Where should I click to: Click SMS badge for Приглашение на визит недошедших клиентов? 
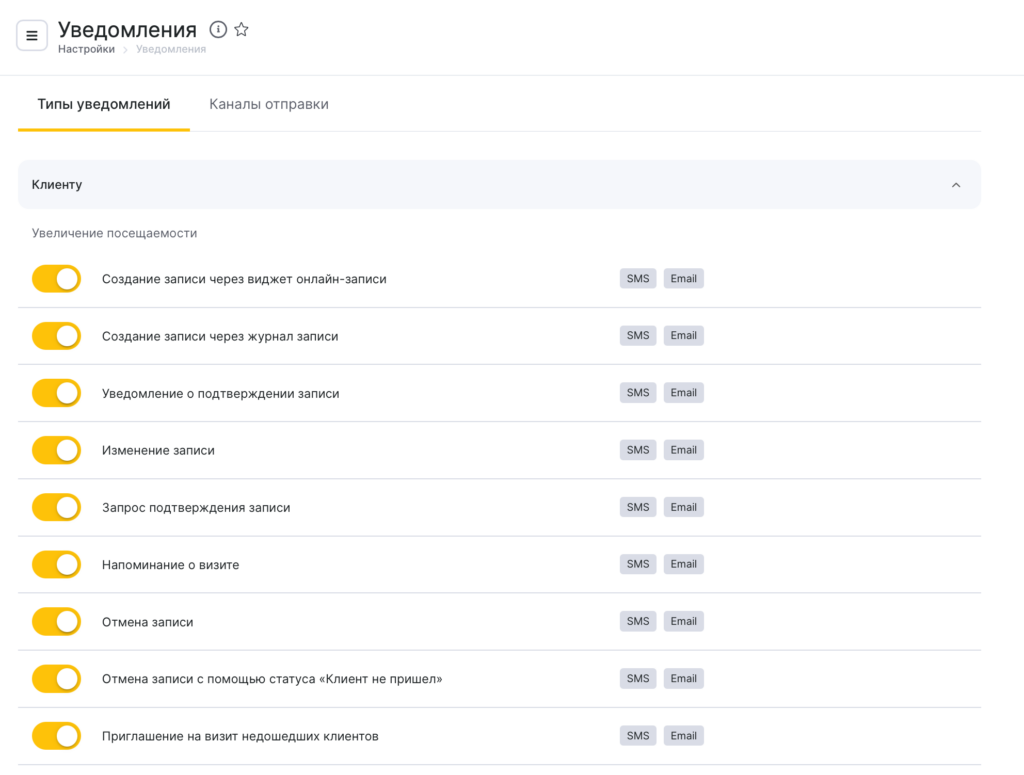[x=638, y=736]
